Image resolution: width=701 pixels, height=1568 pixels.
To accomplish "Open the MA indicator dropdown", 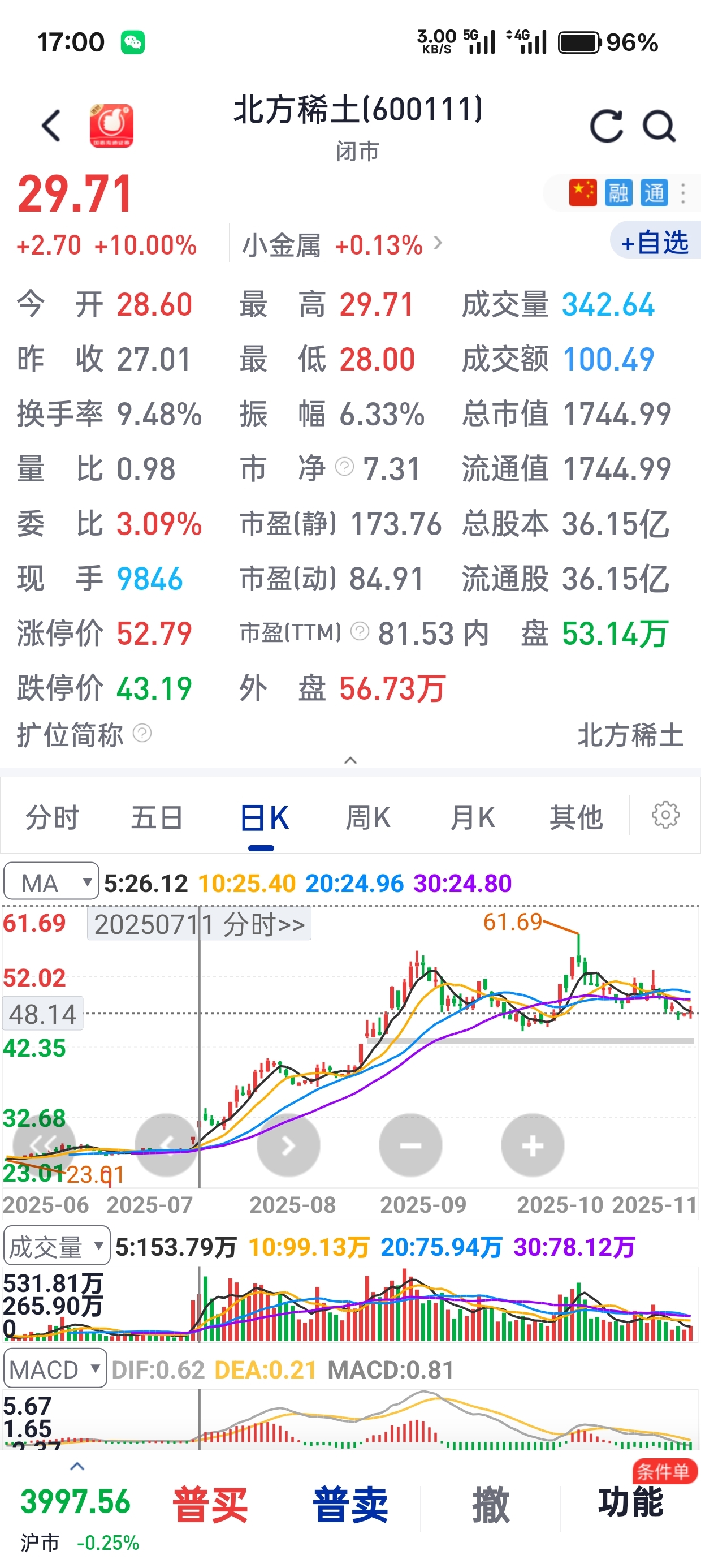I will point(51,882).
